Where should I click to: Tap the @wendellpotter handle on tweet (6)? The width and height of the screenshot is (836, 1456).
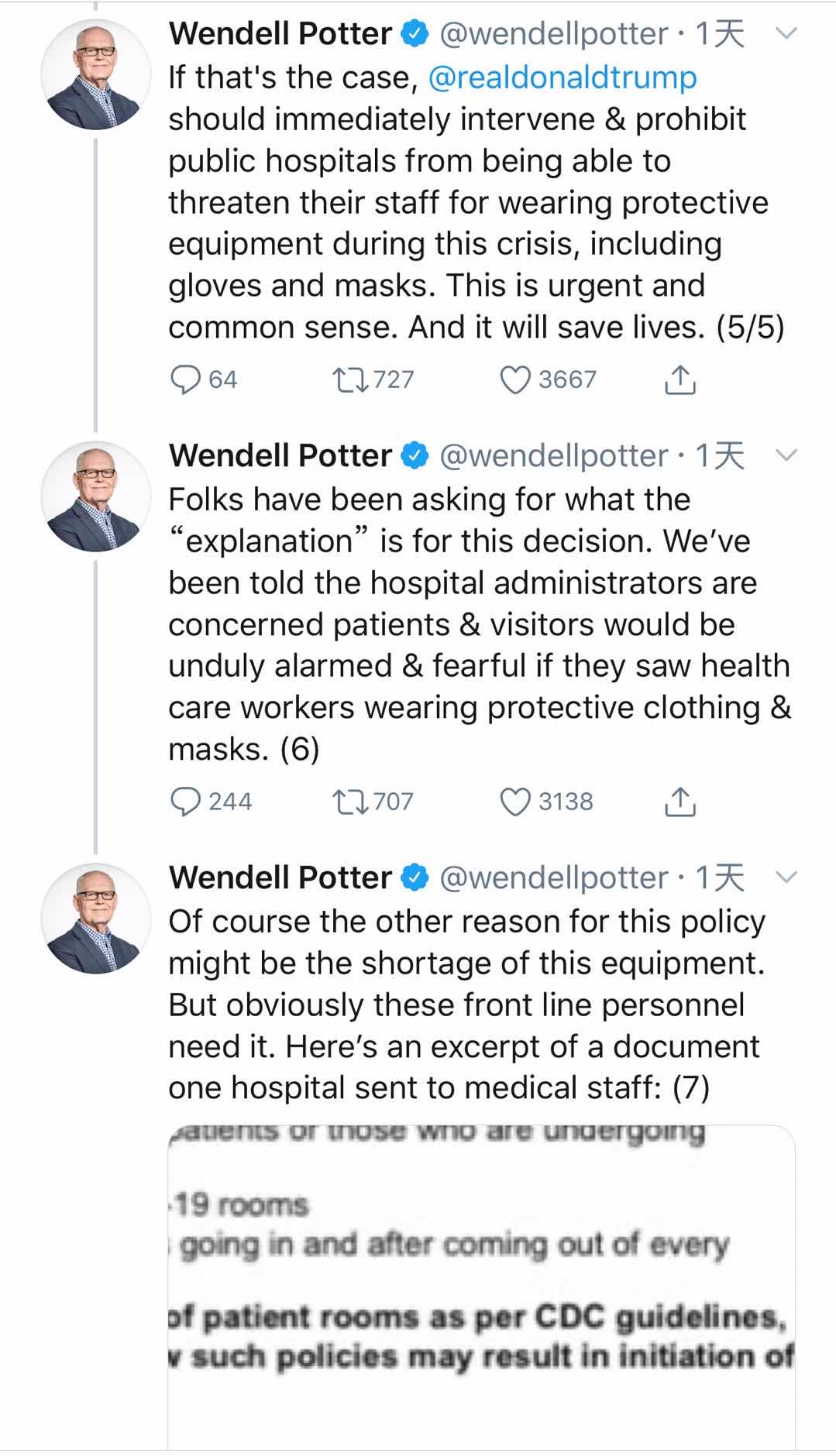pos(553,455)
